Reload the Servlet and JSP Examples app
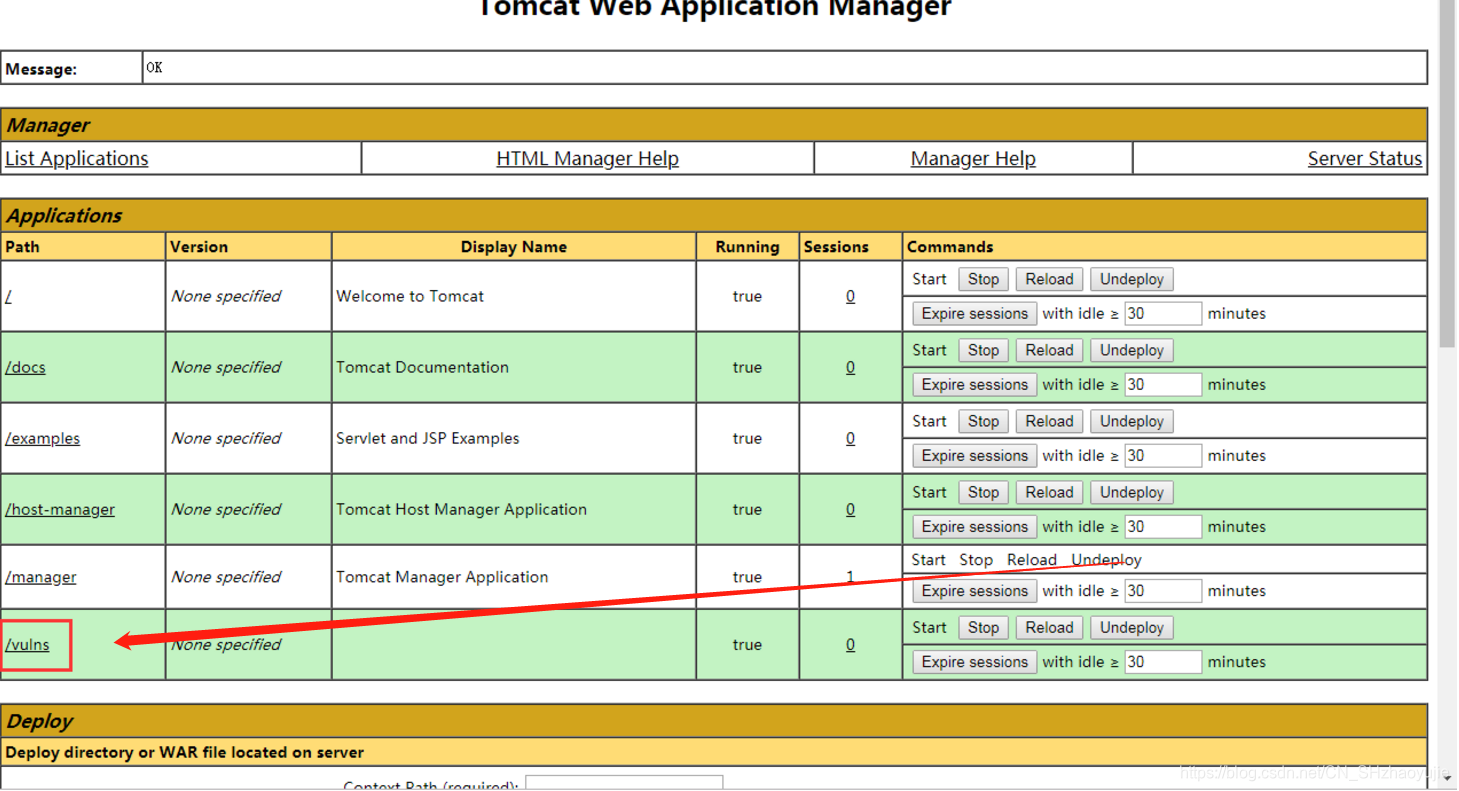The image size is (1459, 791). 1049,421
